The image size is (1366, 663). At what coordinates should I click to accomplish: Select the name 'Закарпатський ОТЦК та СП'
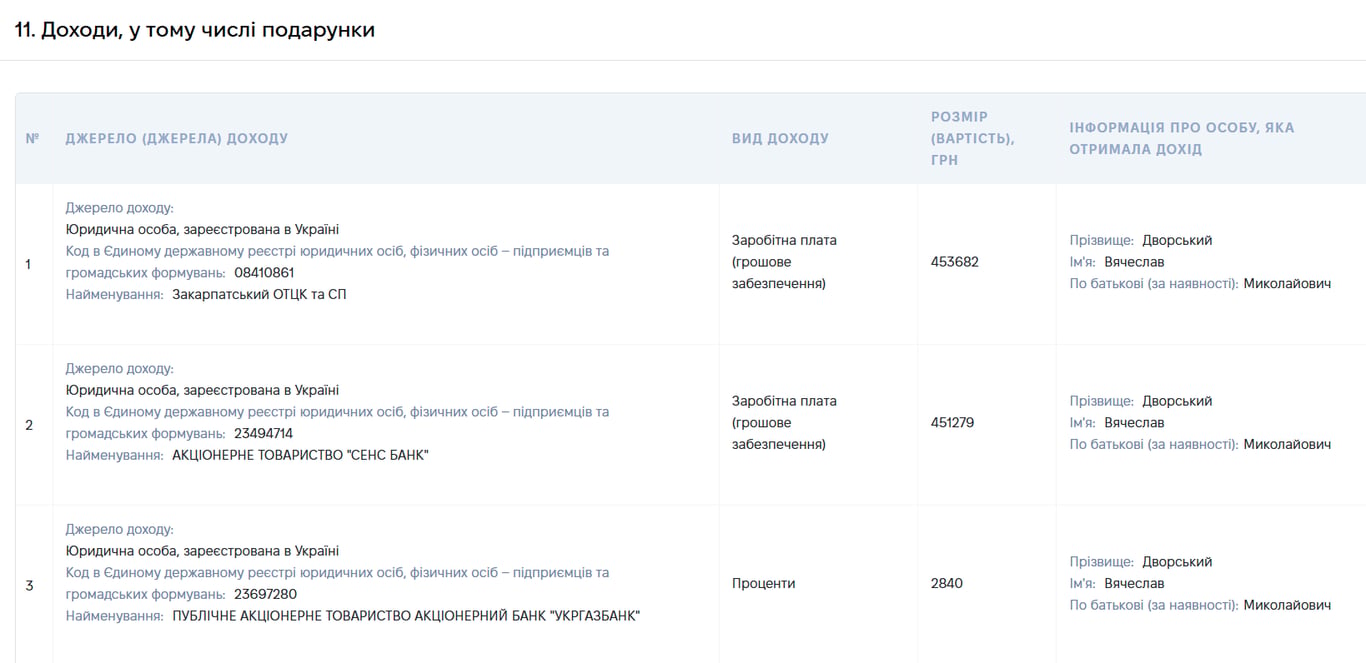click(x=259, y=294)
